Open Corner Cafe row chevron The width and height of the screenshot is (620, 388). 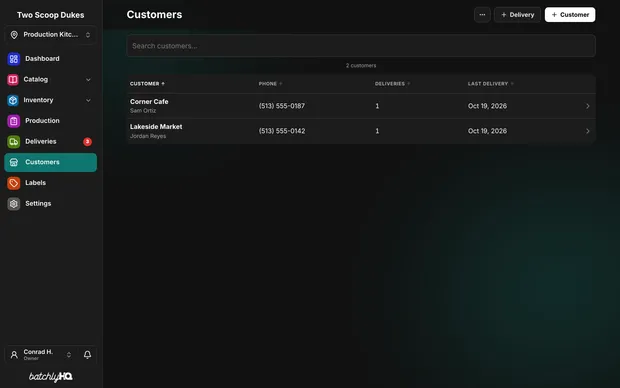pos(588,106)
